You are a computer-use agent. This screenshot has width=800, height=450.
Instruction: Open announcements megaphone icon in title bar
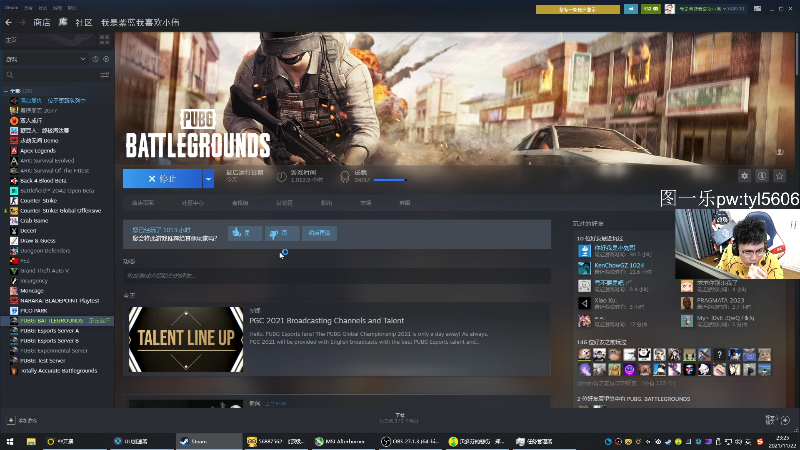[x=631, y=9]
